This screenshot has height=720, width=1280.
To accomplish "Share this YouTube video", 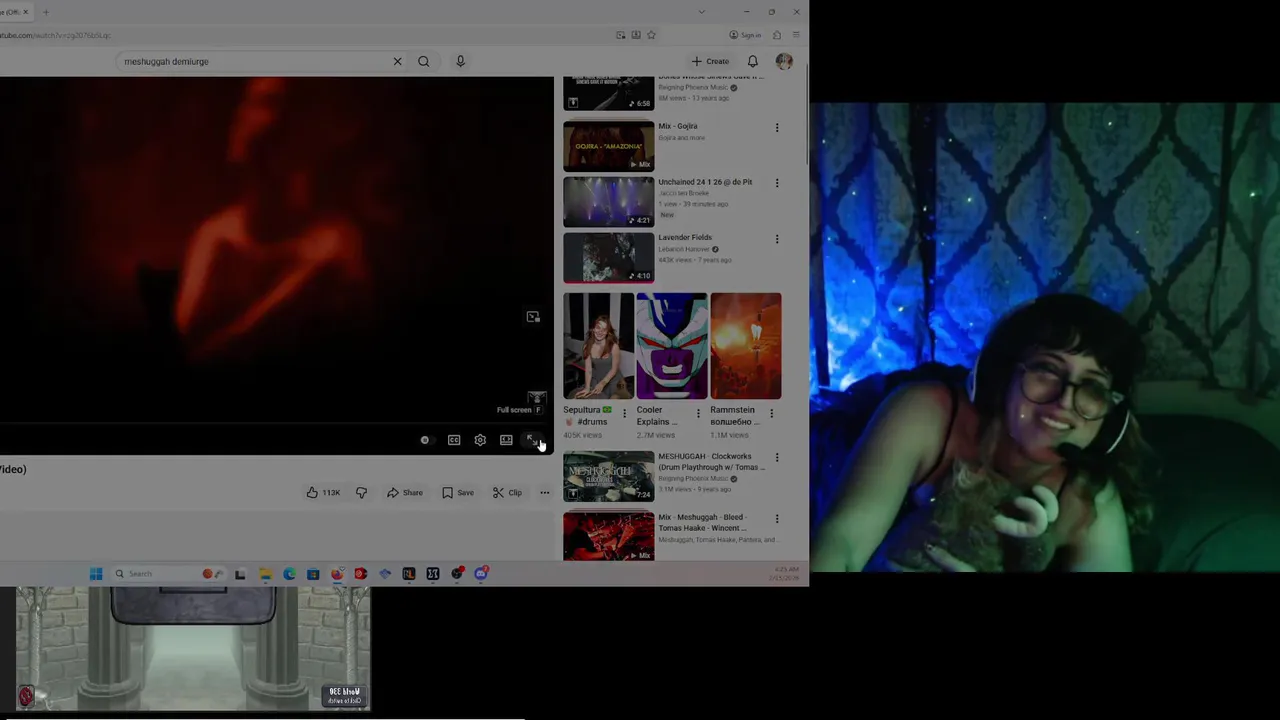I will [x=405, y=492].
